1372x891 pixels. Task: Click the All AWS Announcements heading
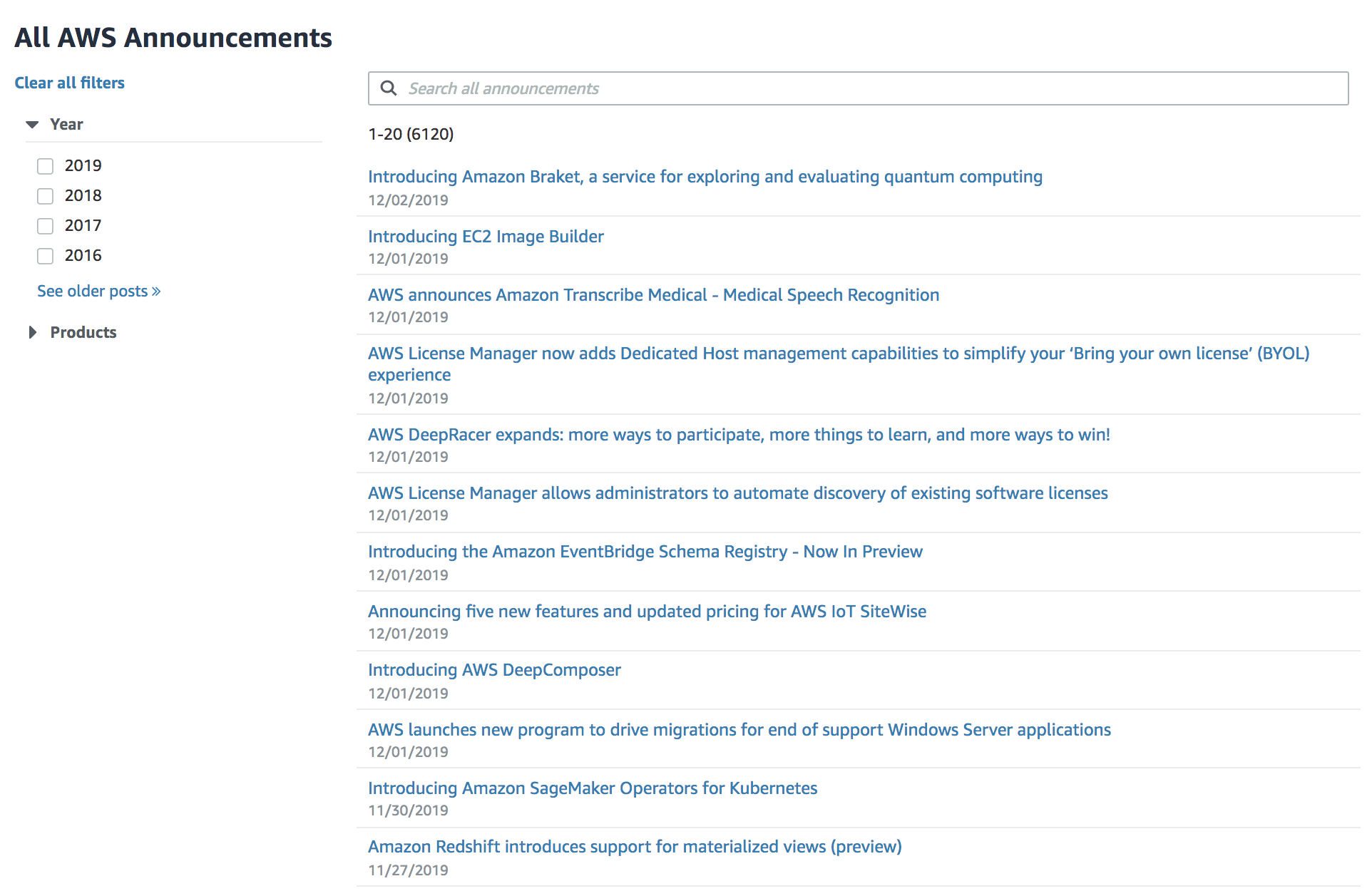pos(173,38)
